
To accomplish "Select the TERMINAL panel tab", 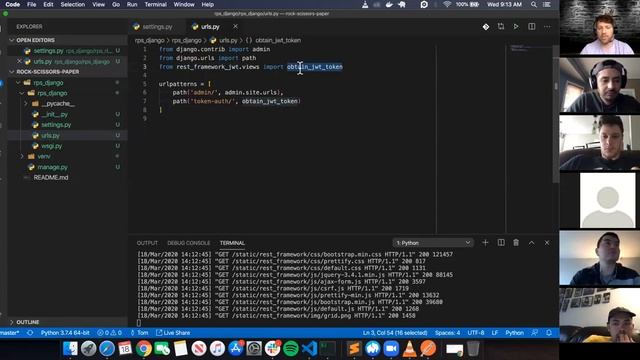I will click(x=232, y=243).
